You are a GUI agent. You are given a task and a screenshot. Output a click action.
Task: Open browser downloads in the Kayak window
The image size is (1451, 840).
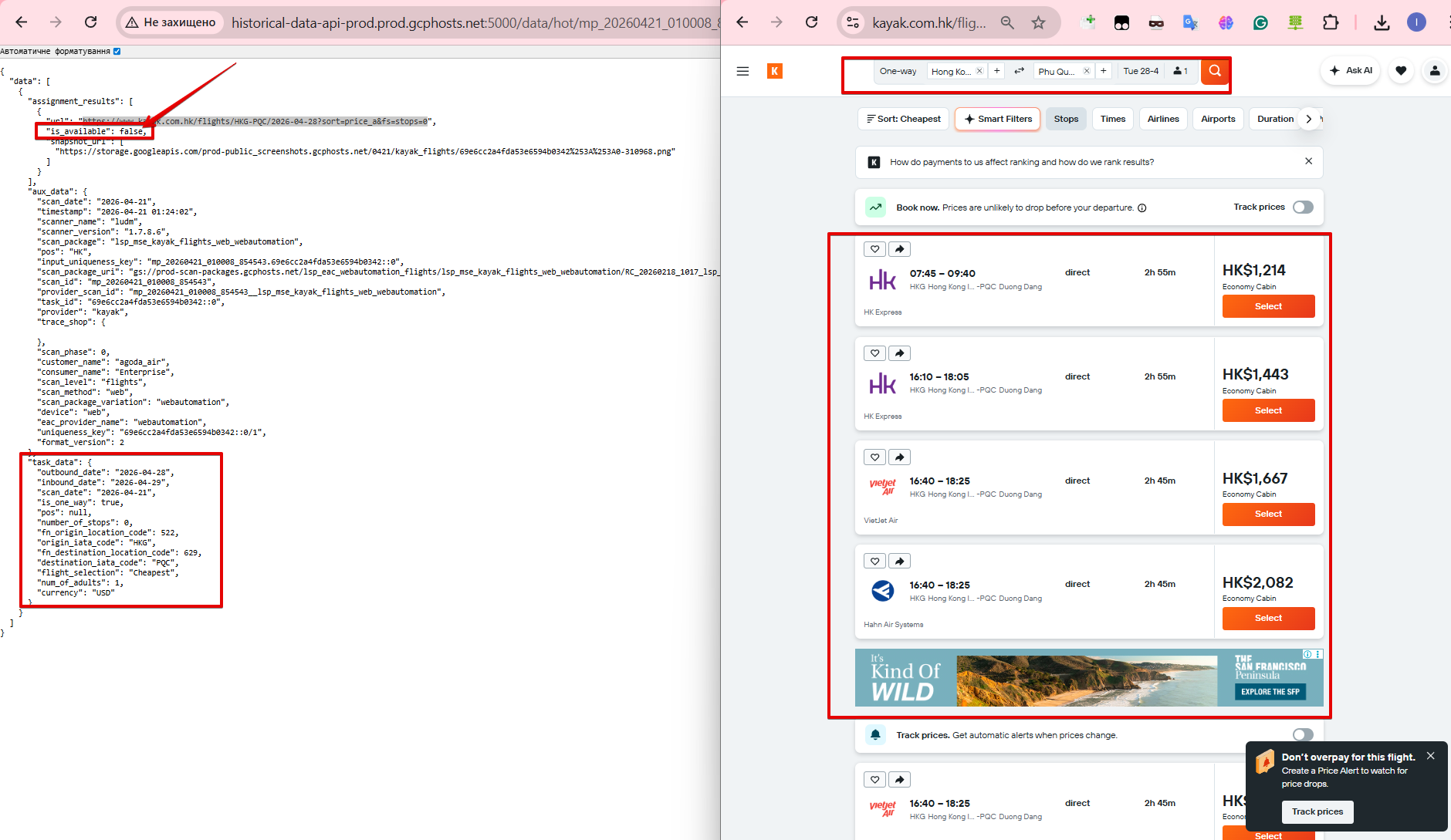[x=1382, y=22]
